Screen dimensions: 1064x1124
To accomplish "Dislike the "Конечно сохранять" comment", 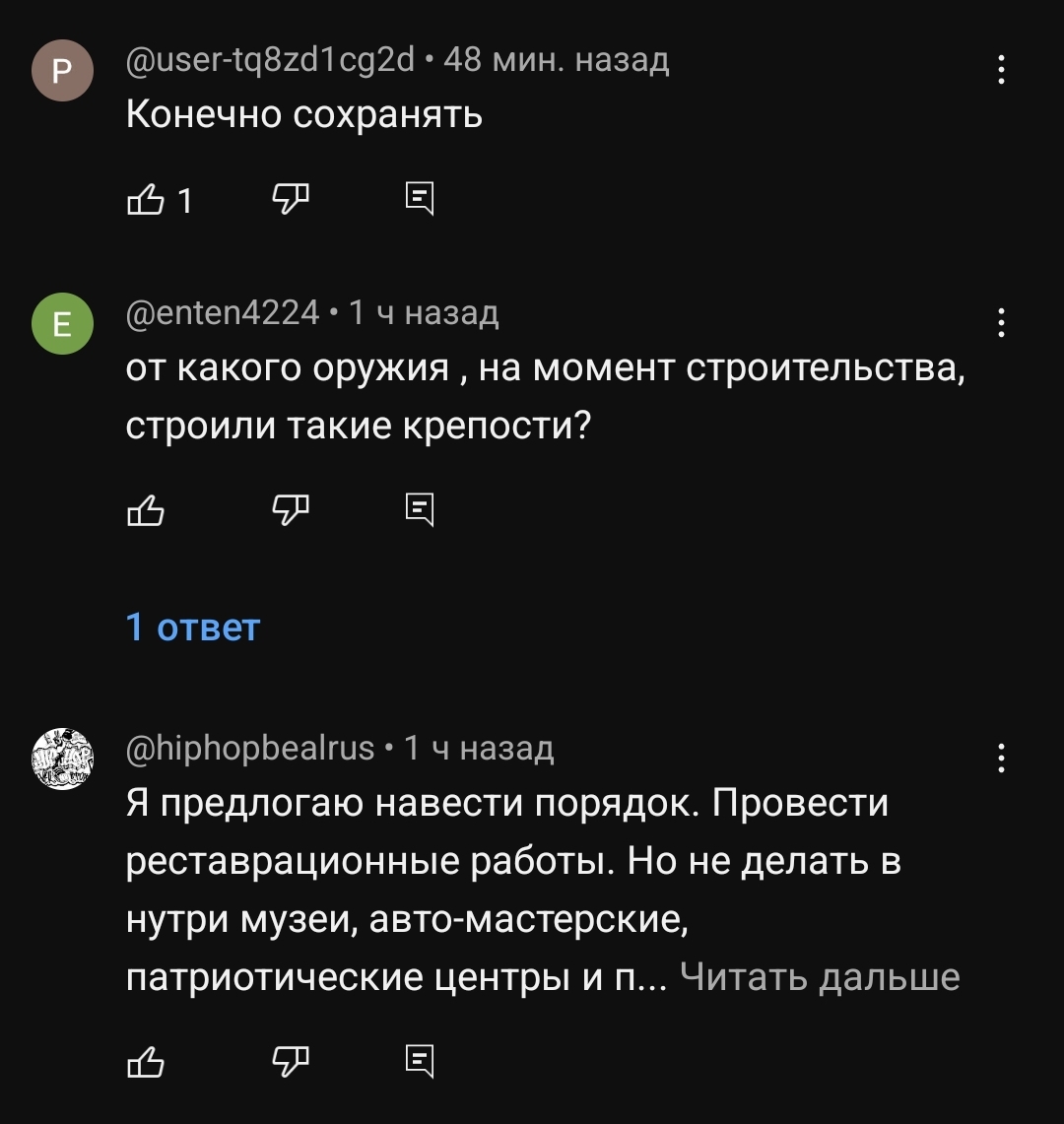I will pos(289,200).
